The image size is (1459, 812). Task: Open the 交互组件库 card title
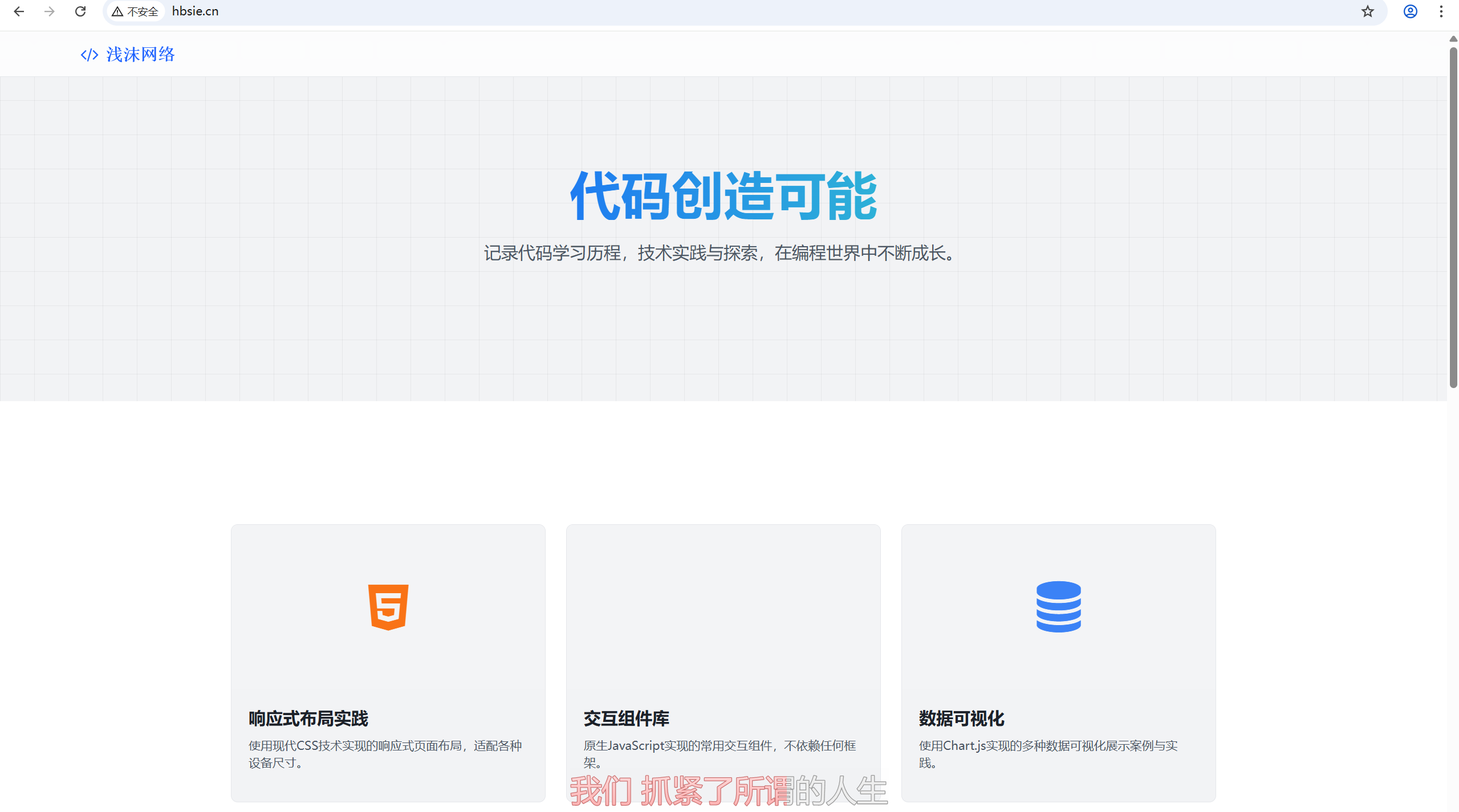click(x=626, y=719)
